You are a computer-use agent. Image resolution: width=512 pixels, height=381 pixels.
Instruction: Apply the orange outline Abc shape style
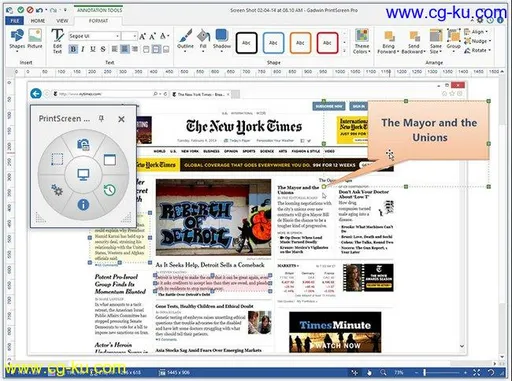coord(300,43)
